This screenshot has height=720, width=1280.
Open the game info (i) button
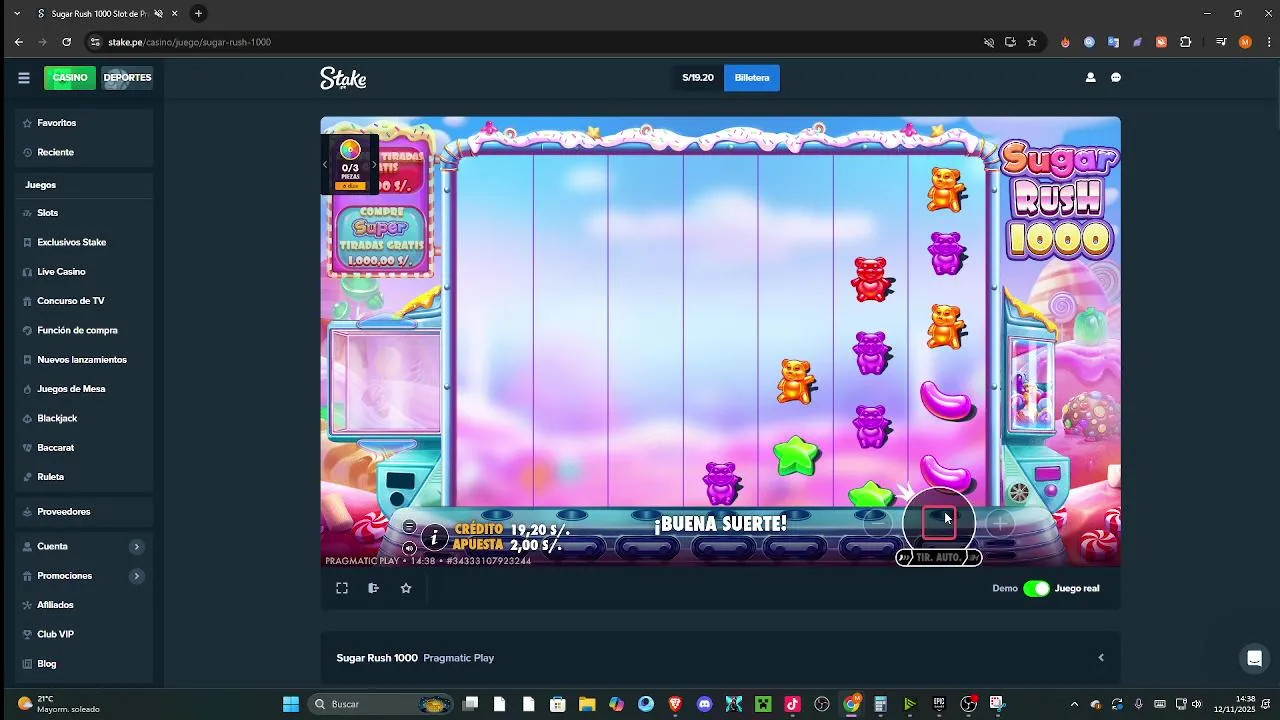point(434,538)
